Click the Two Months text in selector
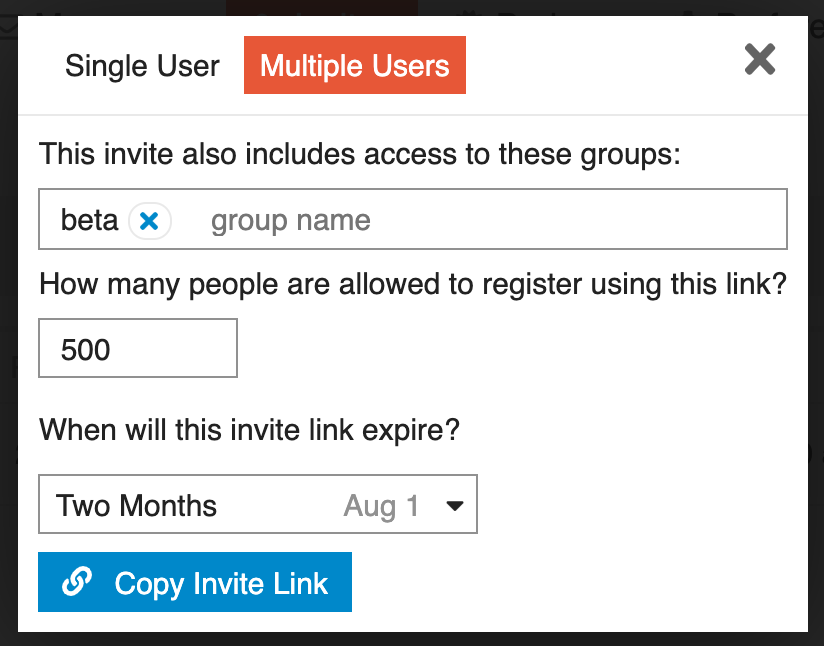The height and width of the screenshot is (646, 824). [x=137, y=505]
